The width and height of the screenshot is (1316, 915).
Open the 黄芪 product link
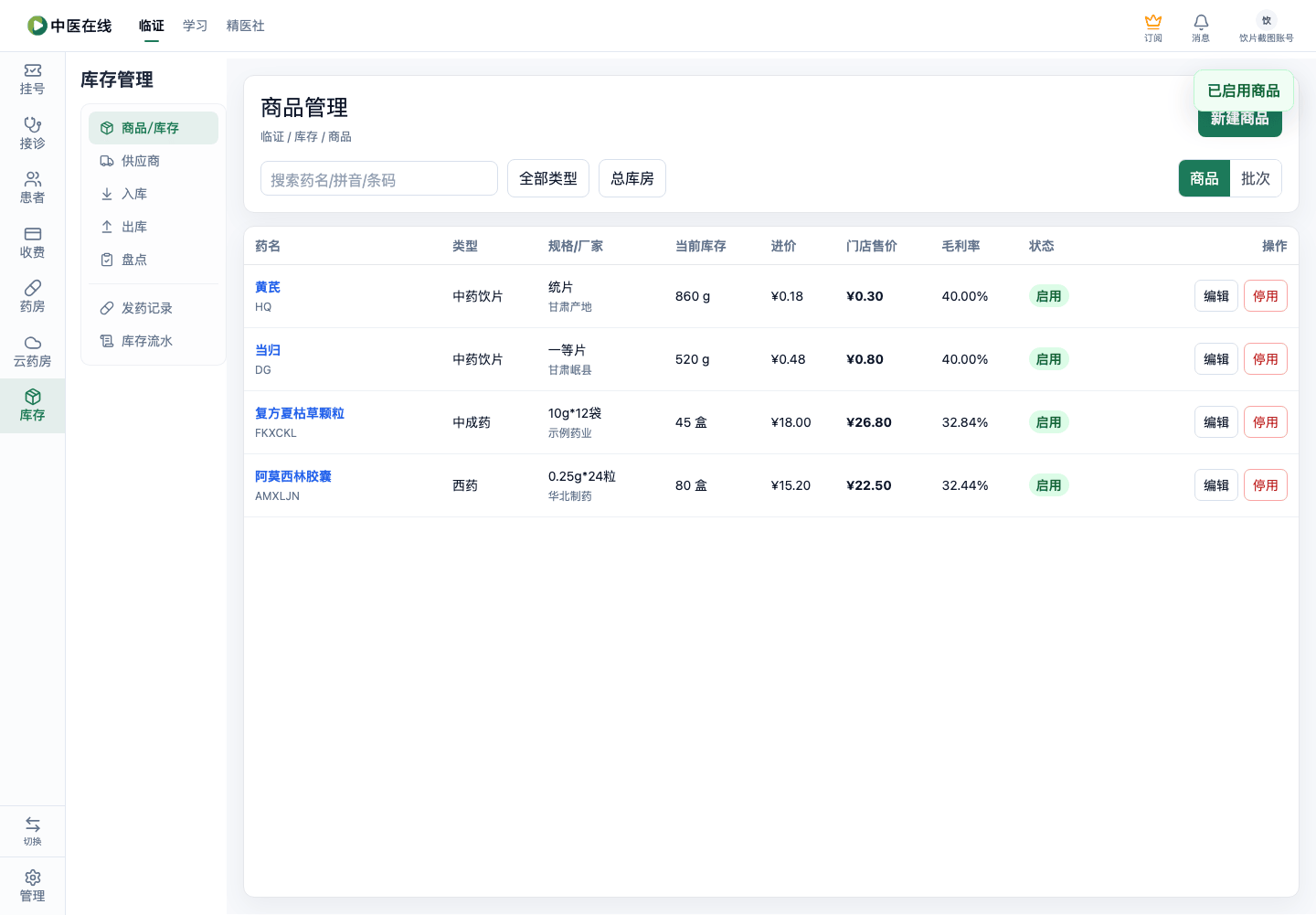268,287
